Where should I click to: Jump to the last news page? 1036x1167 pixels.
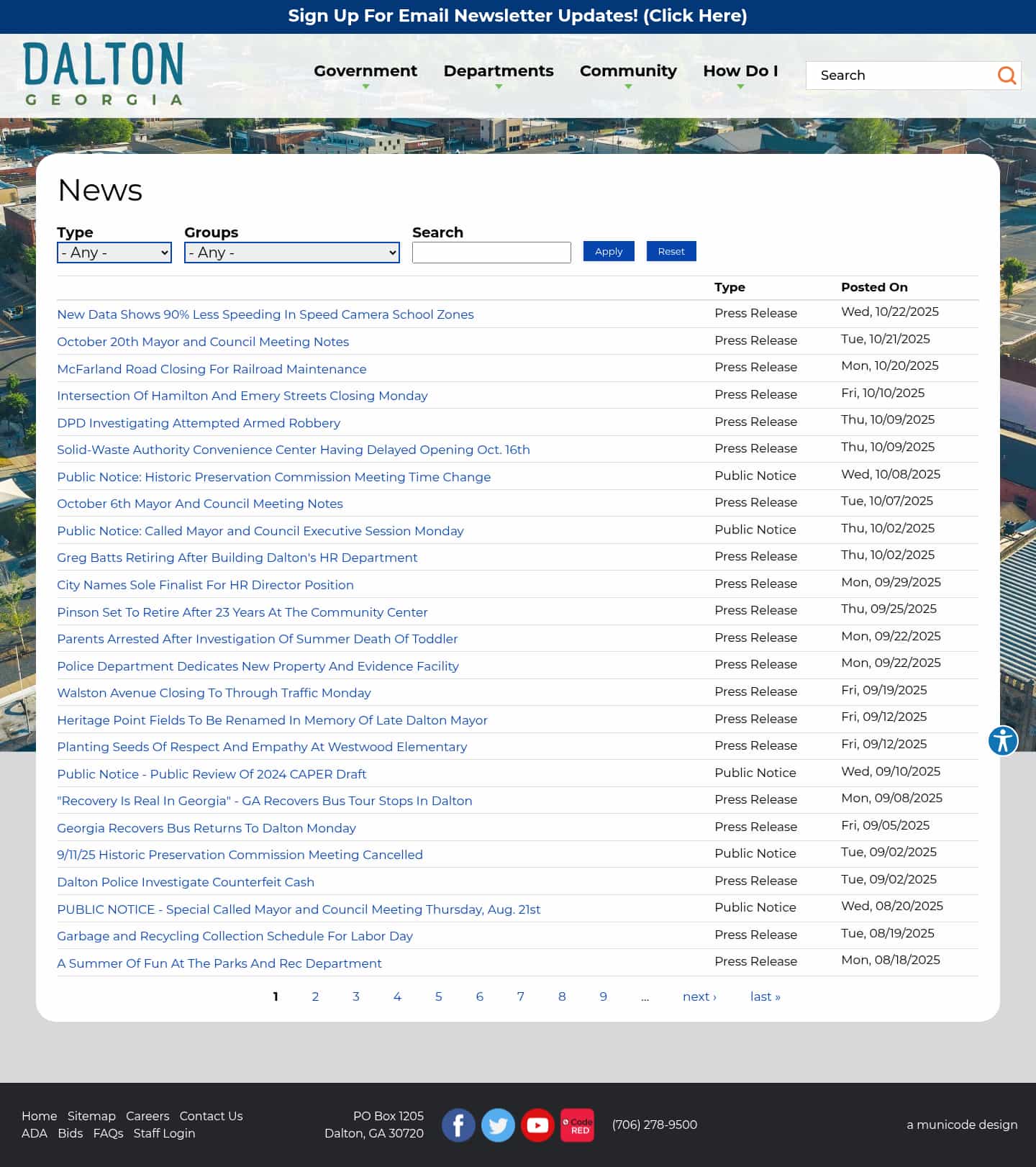click(765, 996)
